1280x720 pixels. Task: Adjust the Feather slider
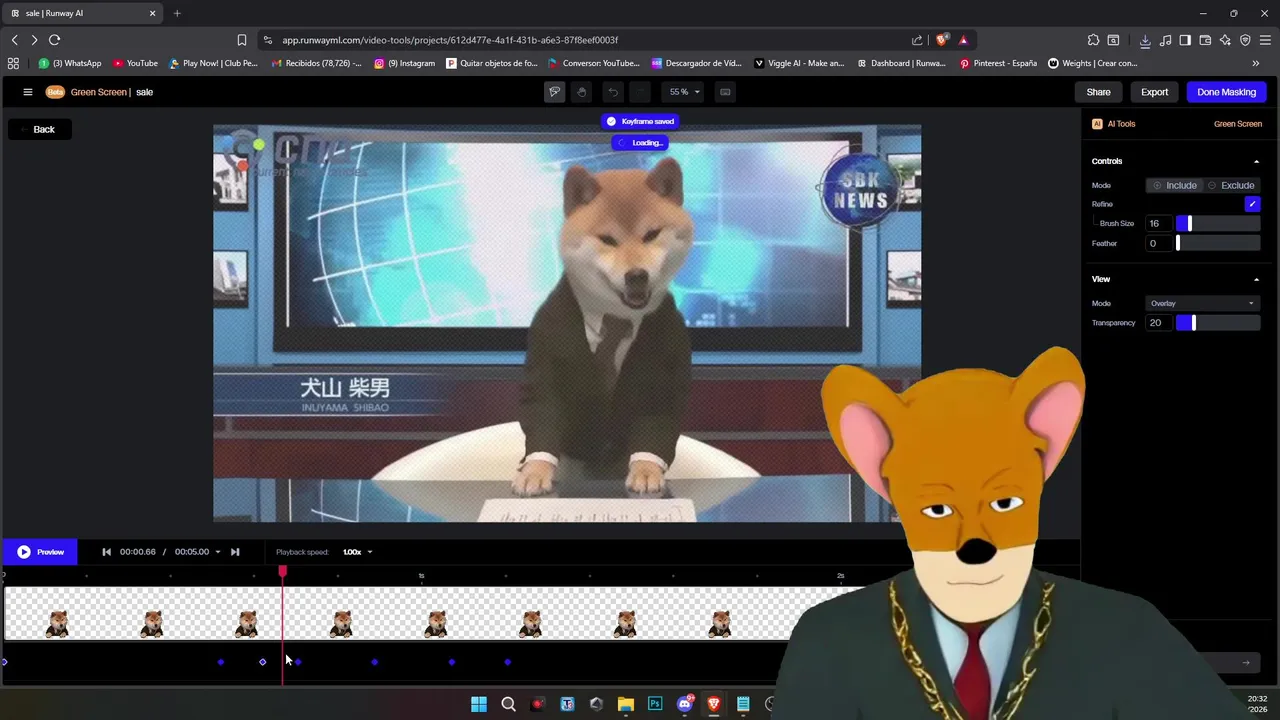click(1217, 243)
